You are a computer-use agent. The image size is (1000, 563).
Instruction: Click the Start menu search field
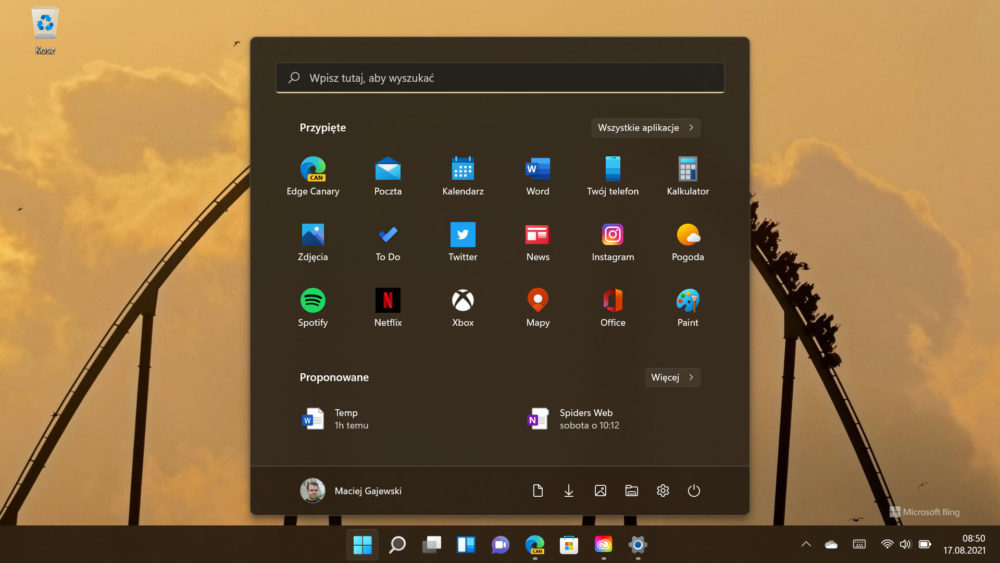(500, 78)
